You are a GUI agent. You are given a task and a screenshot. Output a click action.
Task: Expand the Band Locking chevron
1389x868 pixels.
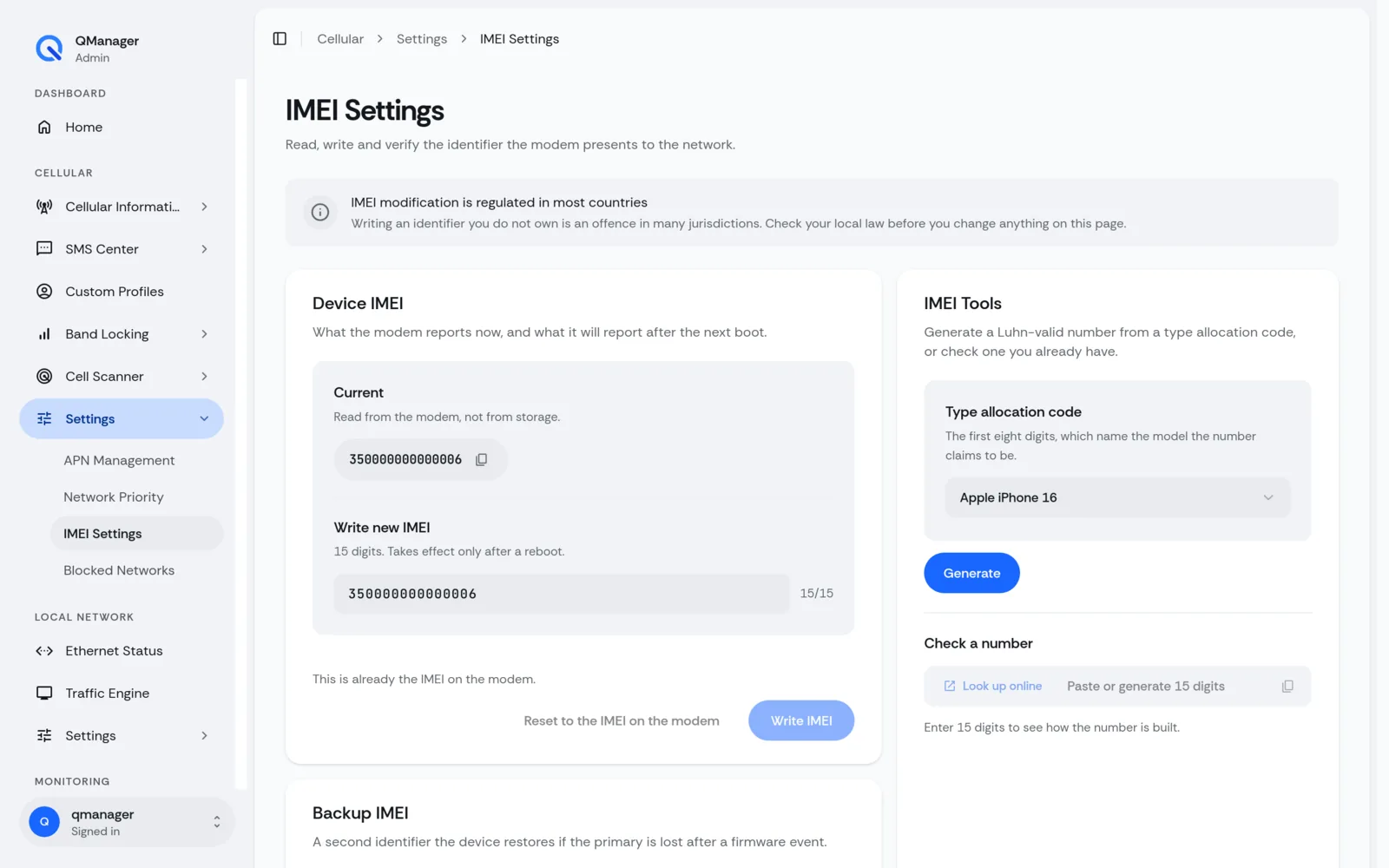(x=204, y=334)
